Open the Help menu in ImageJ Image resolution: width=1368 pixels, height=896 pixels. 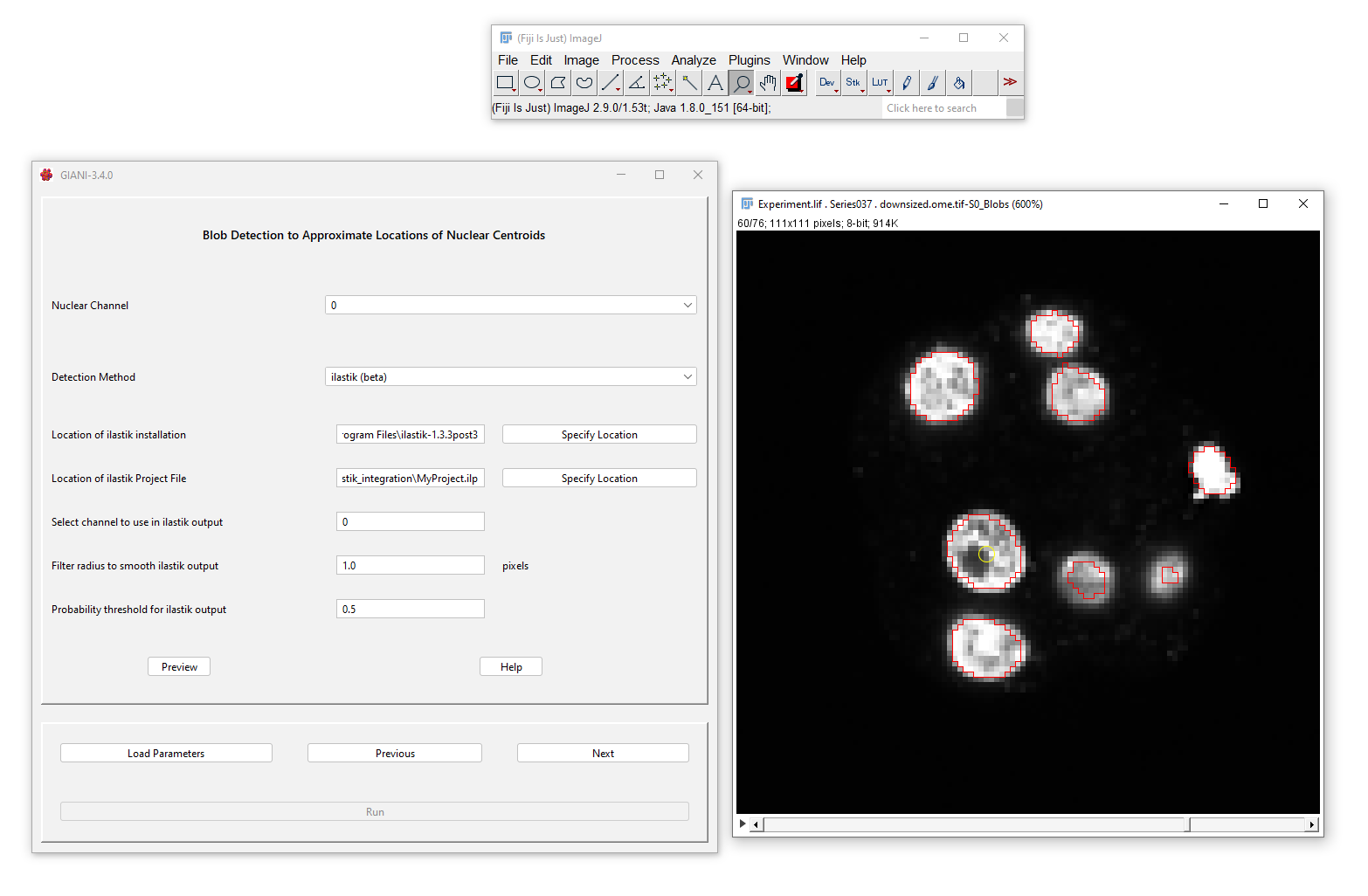pos(853,60)
